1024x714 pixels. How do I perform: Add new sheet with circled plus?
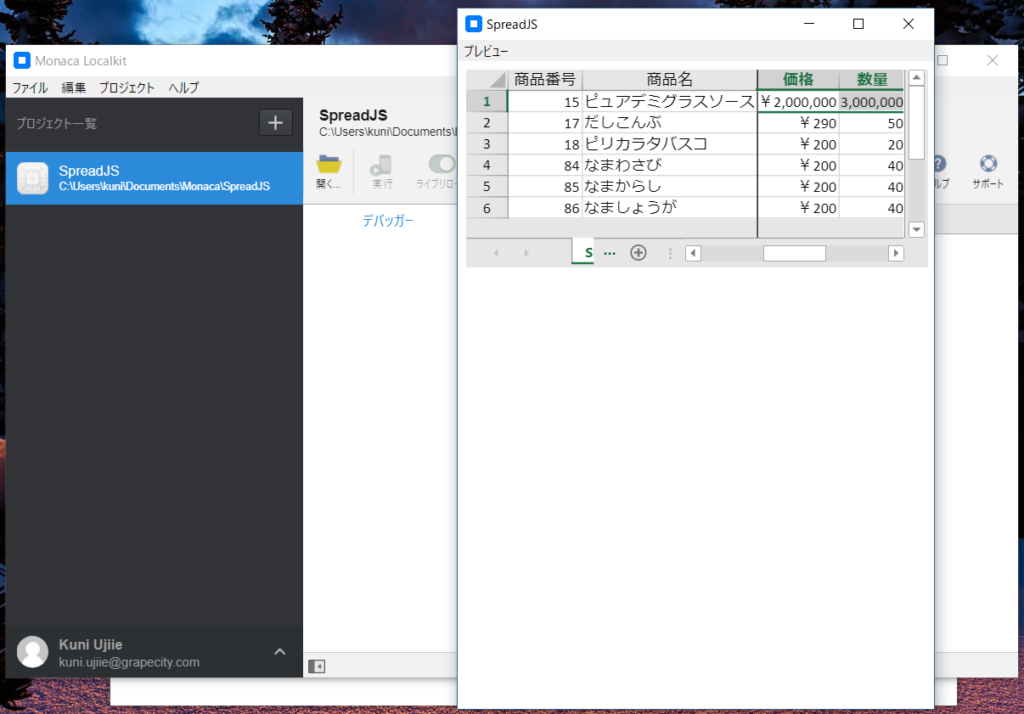click(638, 253)
